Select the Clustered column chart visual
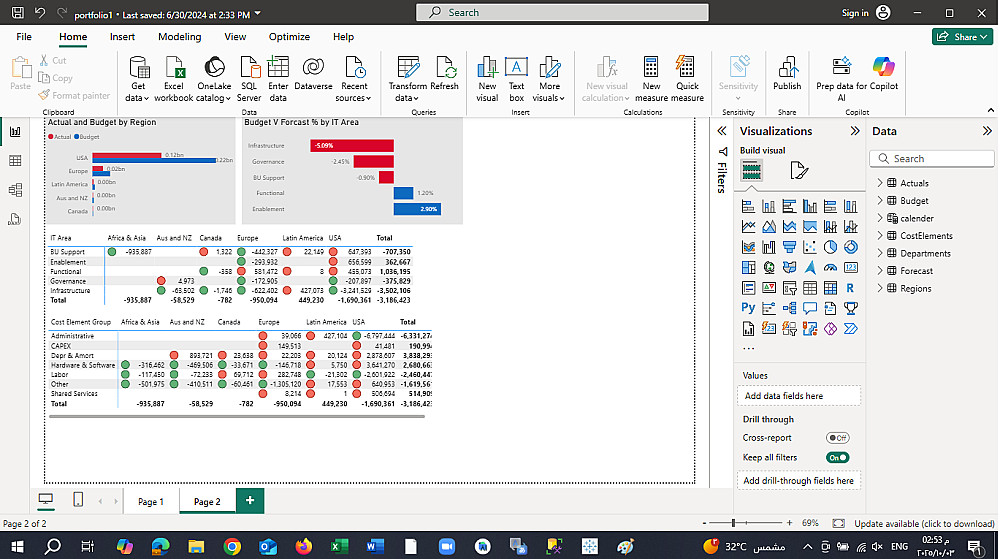 809,206
